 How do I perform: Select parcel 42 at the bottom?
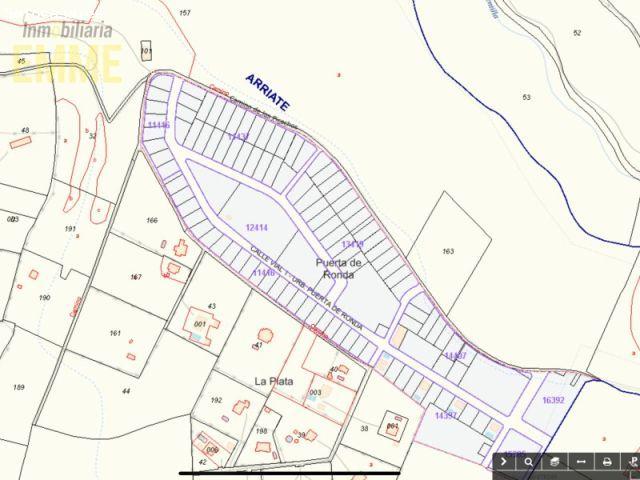tap(202, 462)
